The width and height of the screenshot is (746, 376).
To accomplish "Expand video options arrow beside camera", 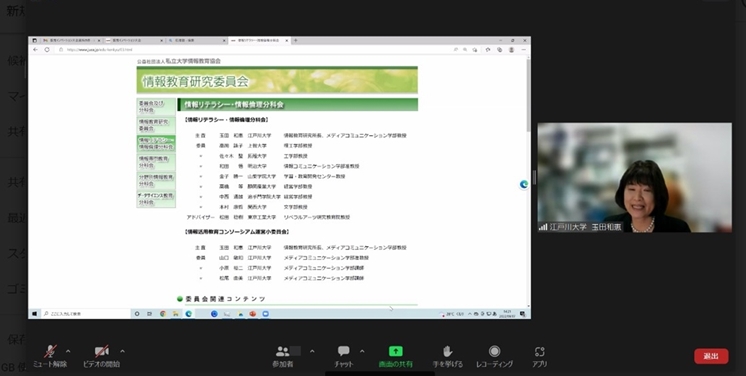I will pyautogui.click(x=122, y=352).
